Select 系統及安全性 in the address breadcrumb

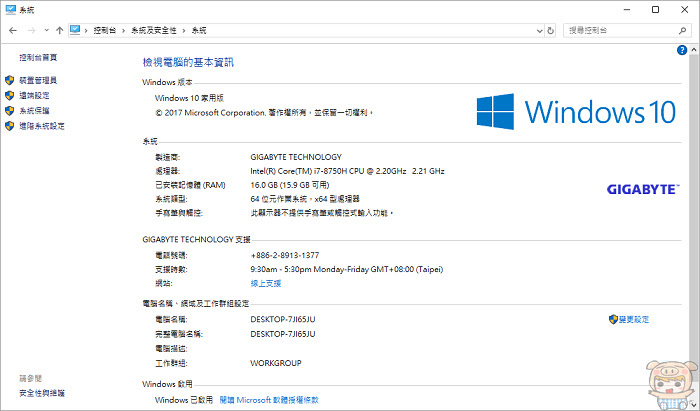pyautogui.click(x=154, y=30)
